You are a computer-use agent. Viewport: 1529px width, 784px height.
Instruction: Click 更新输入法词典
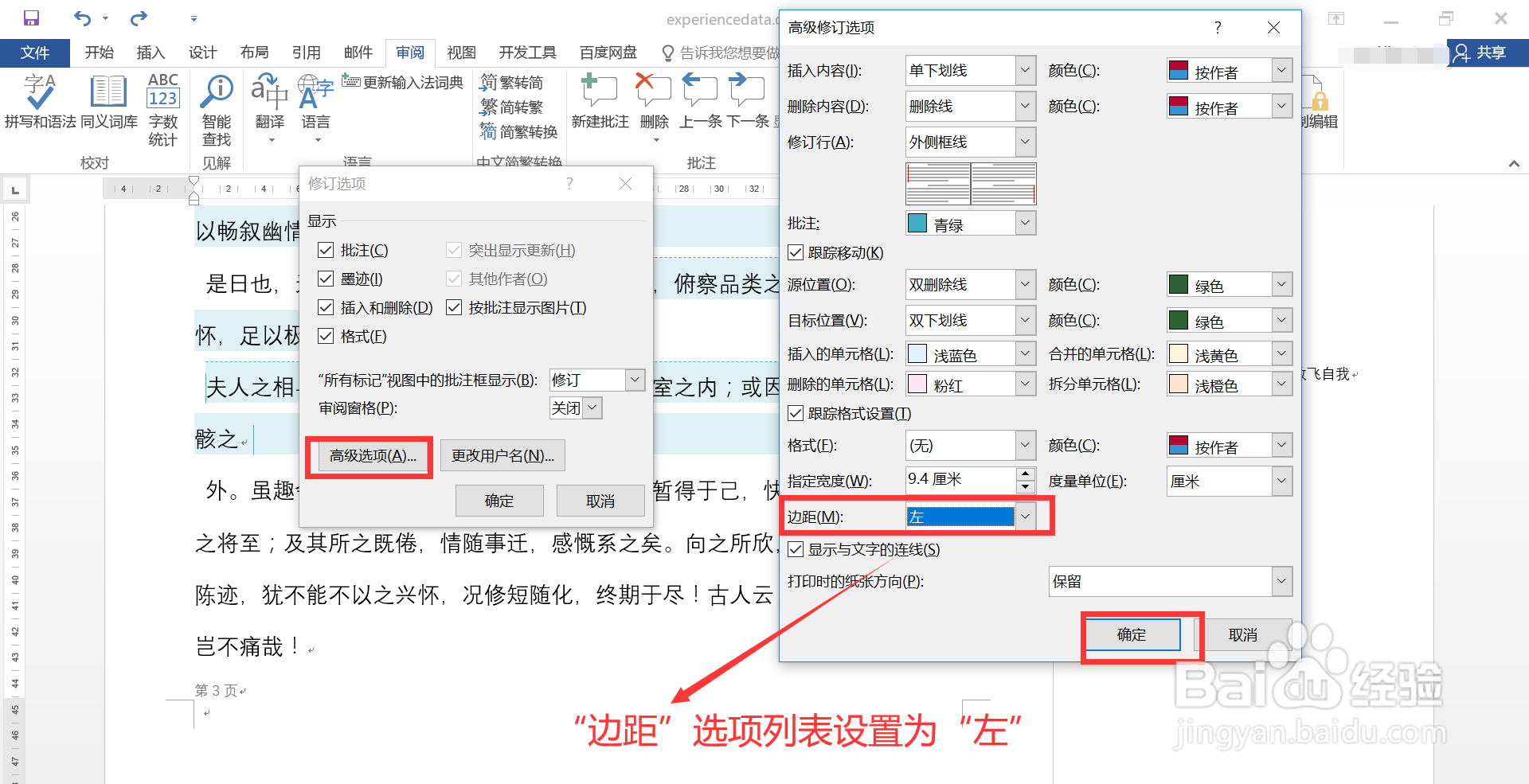tap(402, 82)
